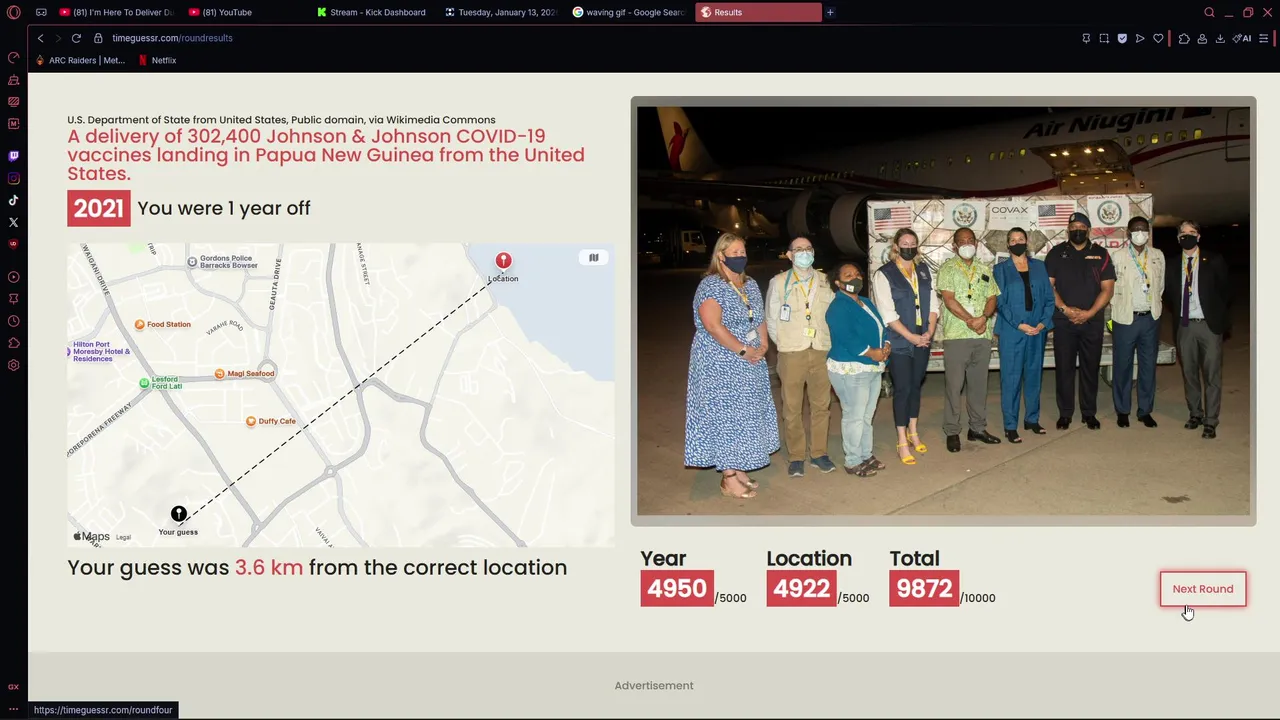Click the GX Control speedometer sidebar icon
Screen dimensions: 1280x720
pyautogui.click(x=14, y=57)
